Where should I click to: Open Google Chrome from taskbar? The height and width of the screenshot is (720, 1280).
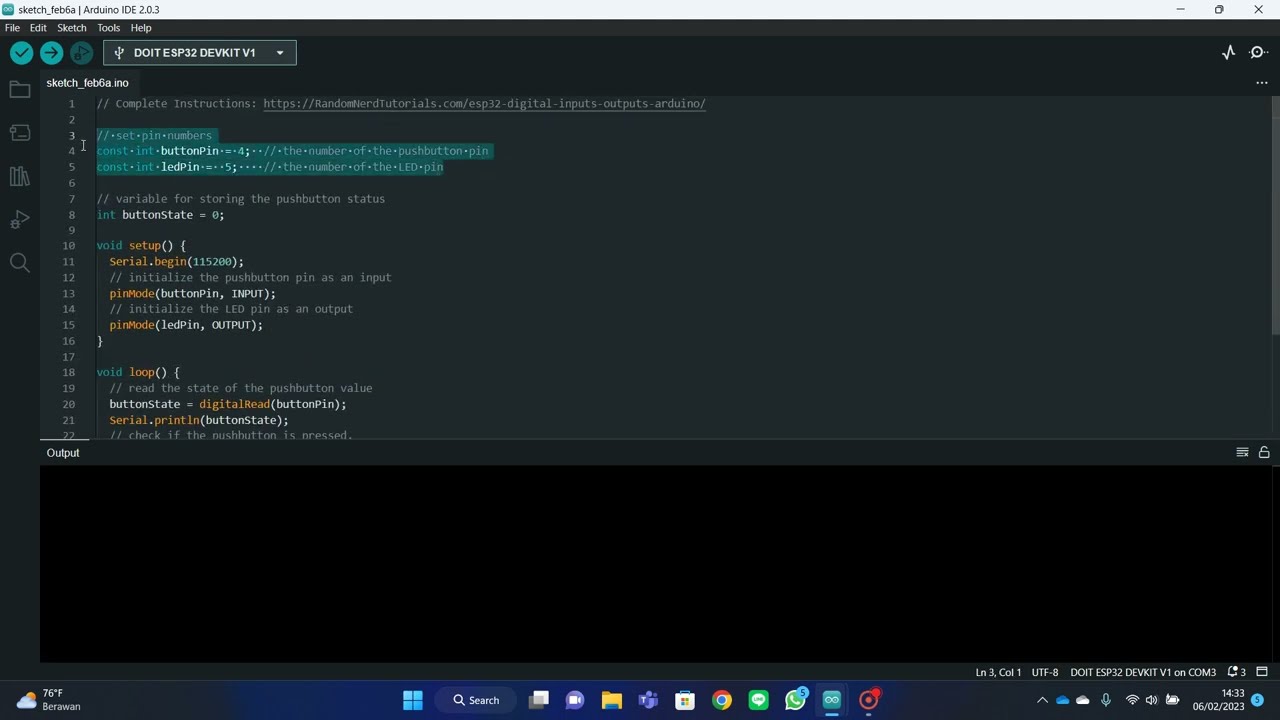[722, 700]
